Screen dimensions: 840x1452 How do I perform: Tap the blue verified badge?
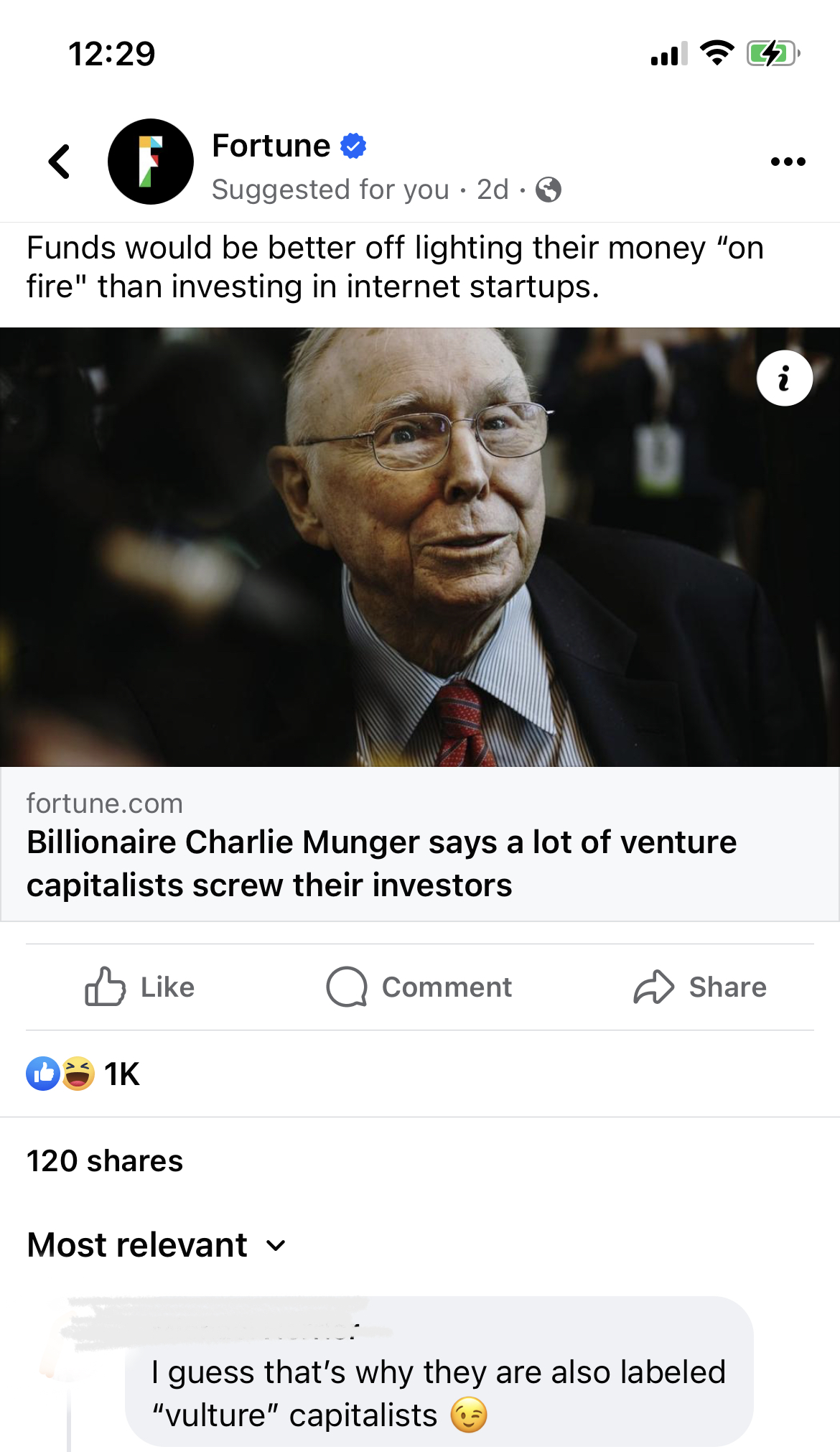353,146
